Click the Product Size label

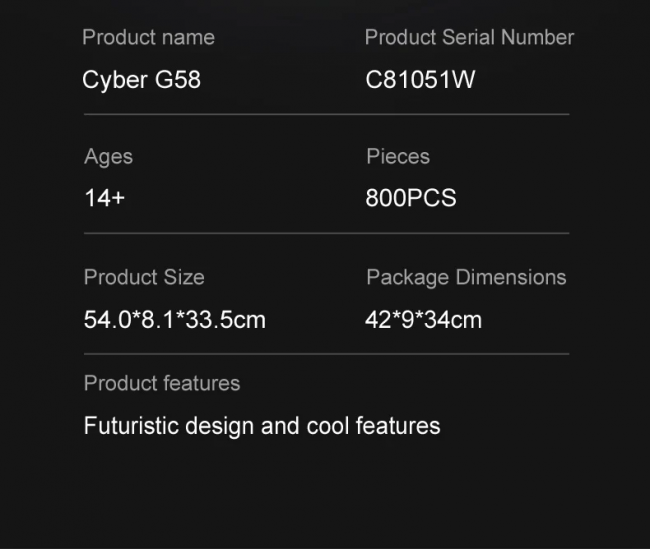click(144, 277)
